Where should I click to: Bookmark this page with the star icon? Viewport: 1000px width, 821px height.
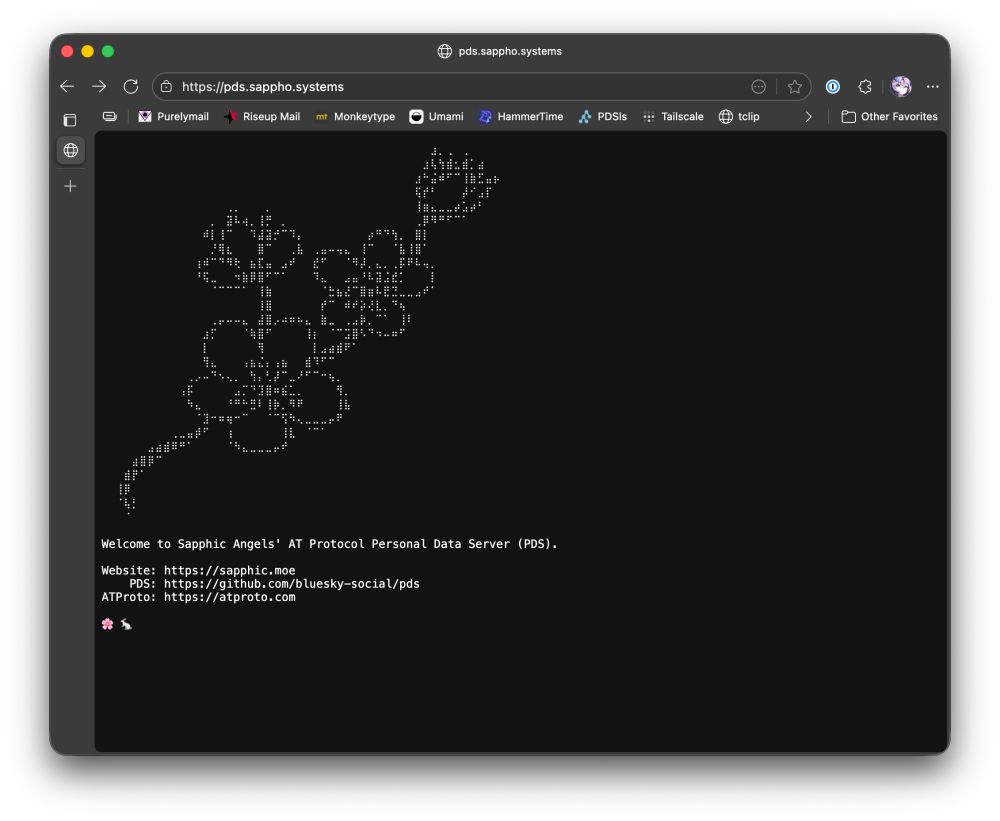795,87
